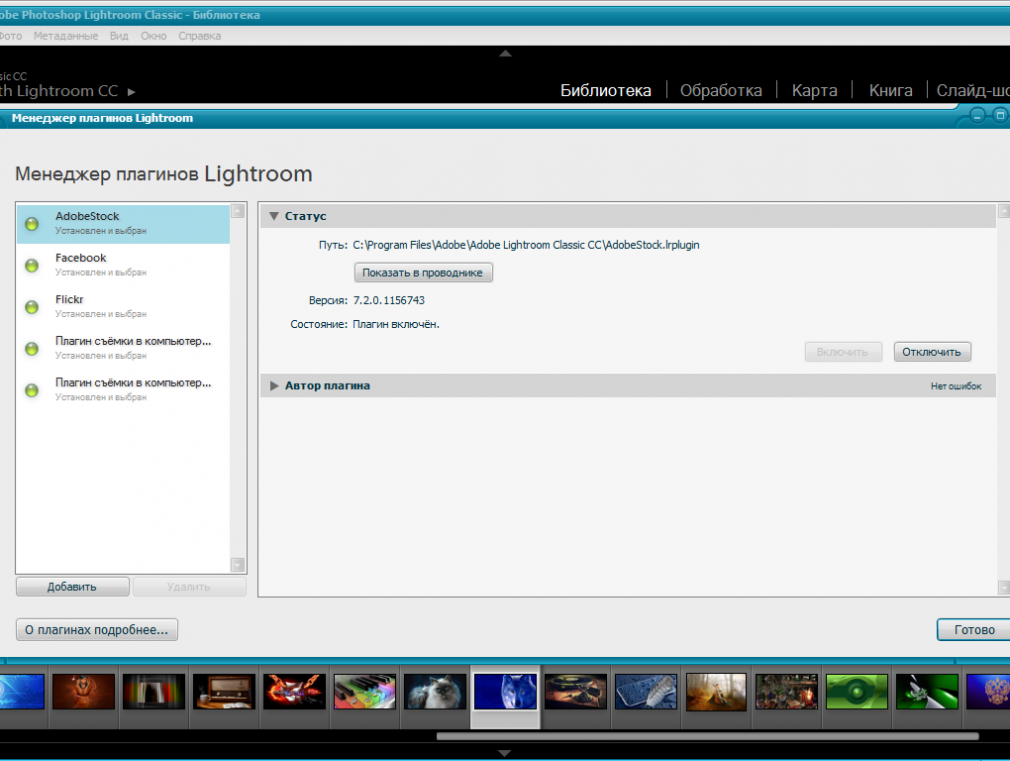Viewport: 1010px width, 761px height.
Task: Open the Книга module
Action: point(891,90)
